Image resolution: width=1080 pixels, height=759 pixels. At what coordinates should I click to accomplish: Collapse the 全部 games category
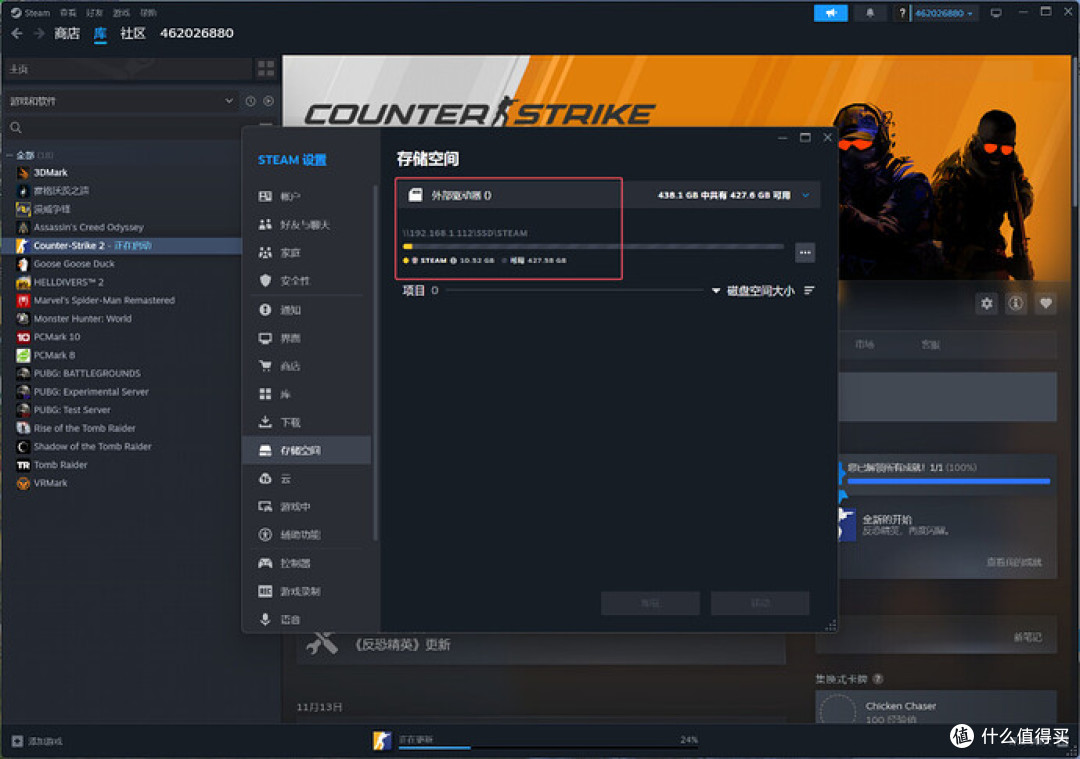[10, 156]
